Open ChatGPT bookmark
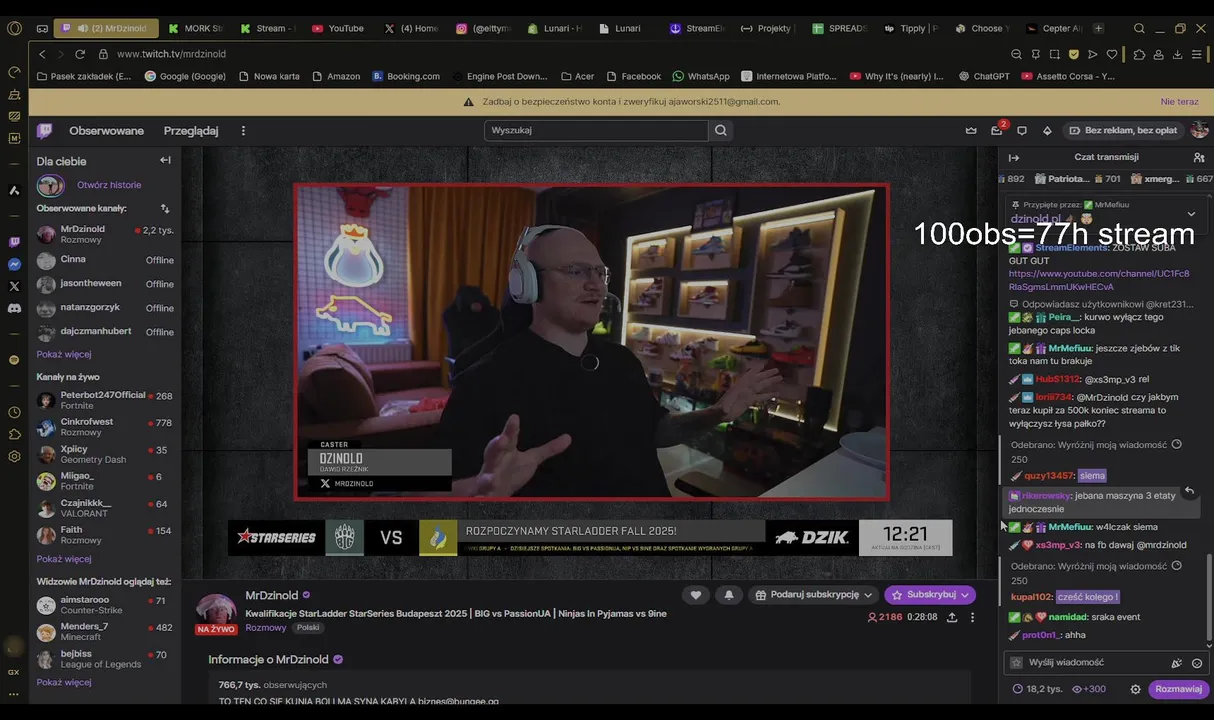 983,76
